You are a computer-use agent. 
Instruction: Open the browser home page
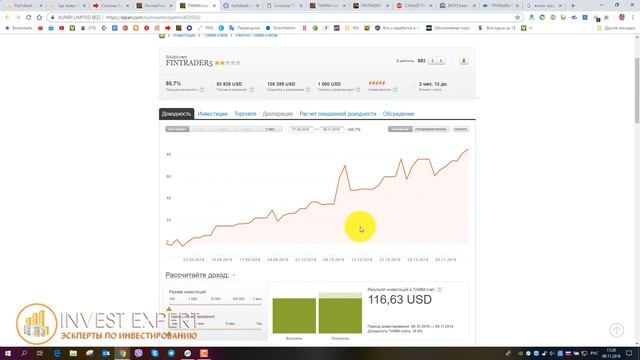tap(39, 18)
